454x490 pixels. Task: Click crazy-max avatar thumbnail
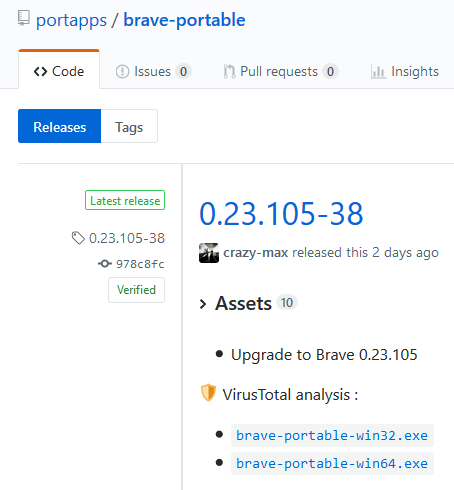click(209, 253)
